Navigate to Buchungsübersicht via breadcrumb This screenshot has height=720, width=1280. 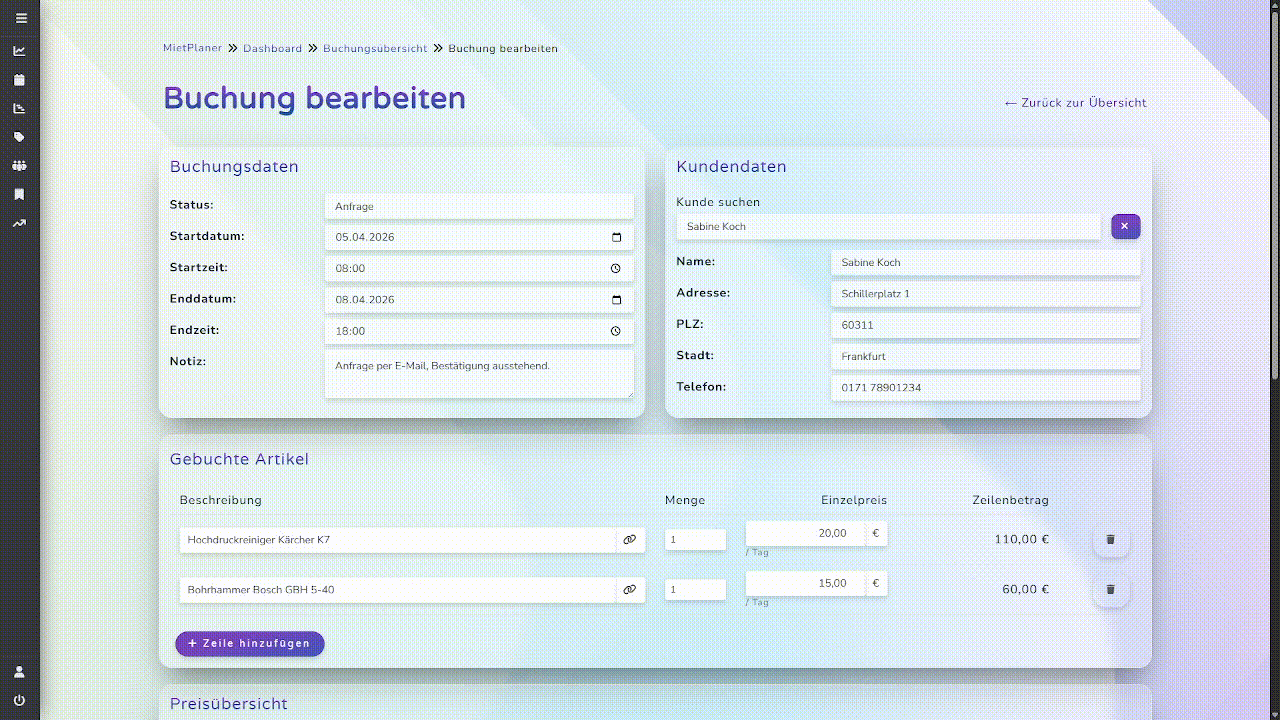pos(375,47)
